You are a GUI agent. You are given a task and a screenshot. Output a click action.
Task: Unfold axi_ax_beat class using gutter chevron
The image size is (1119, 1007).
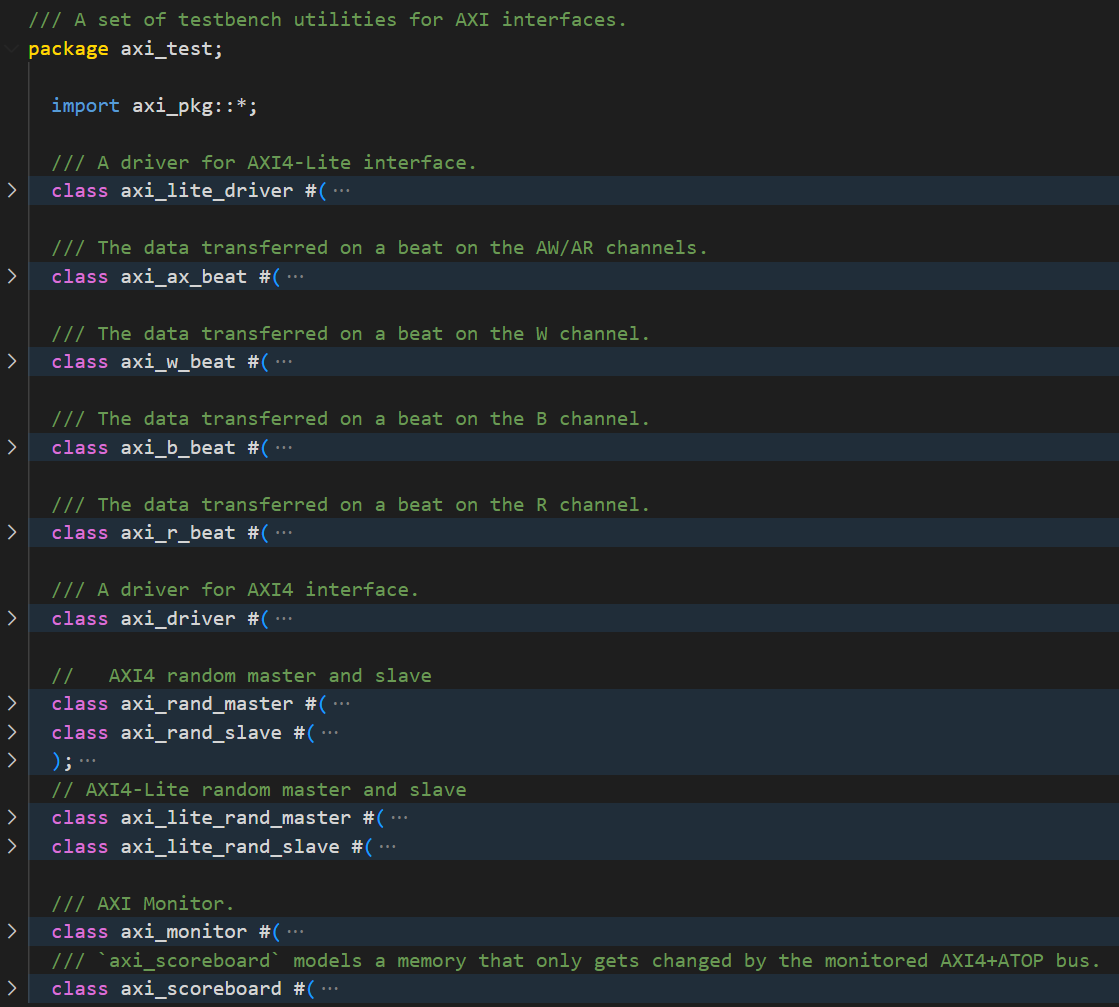[12, 276]
